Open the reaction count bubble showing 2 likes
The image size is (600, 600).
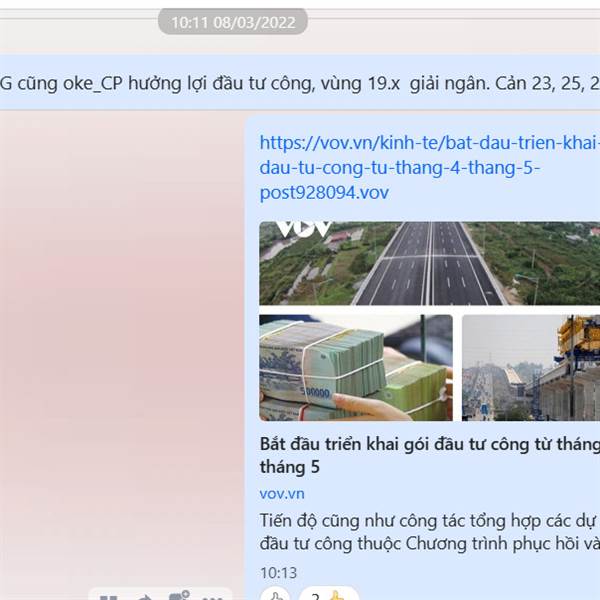click(329, 594)
